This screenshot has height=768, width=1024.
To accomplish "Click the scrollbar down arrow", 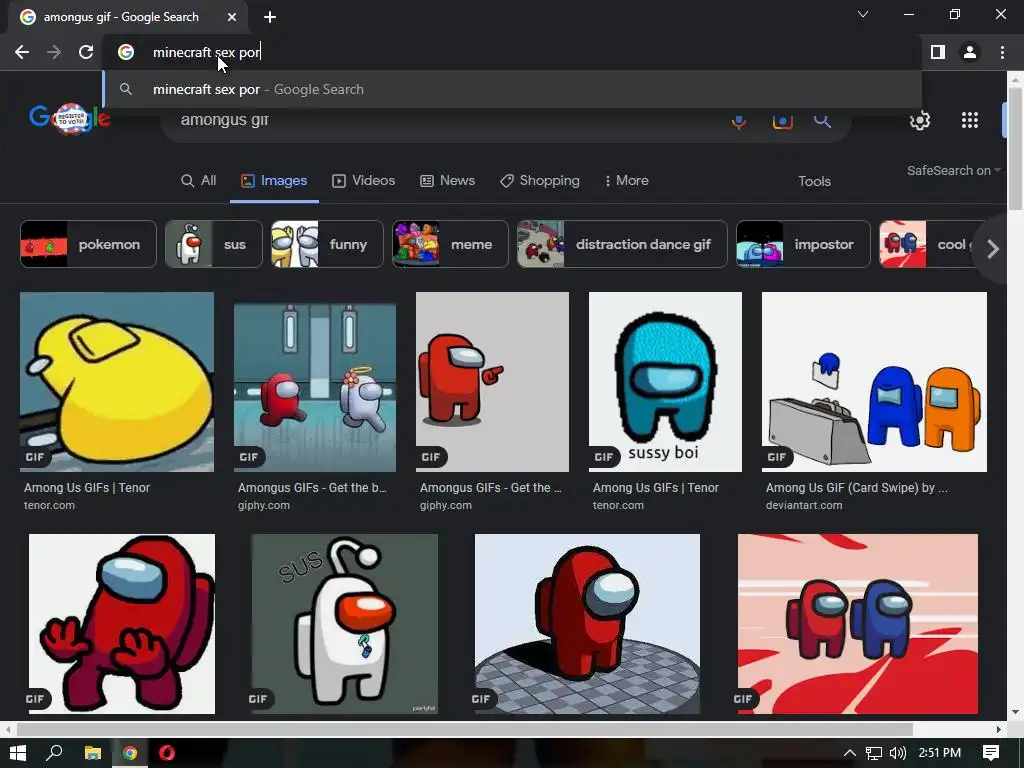I will [1015, 712].
